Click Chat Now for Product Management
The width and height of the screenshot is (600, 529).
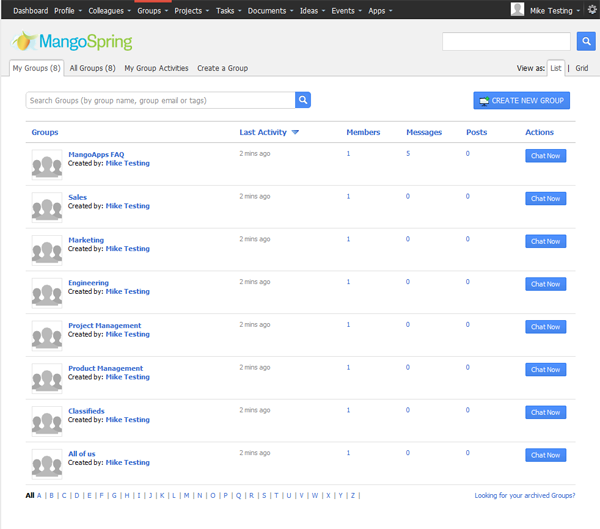tap(545, 370)
